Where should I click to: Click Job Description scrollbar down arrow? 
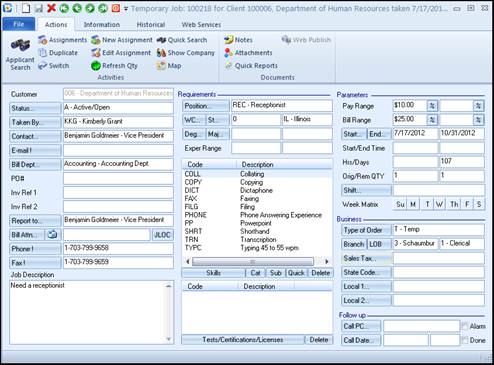(x=169, y=339)
